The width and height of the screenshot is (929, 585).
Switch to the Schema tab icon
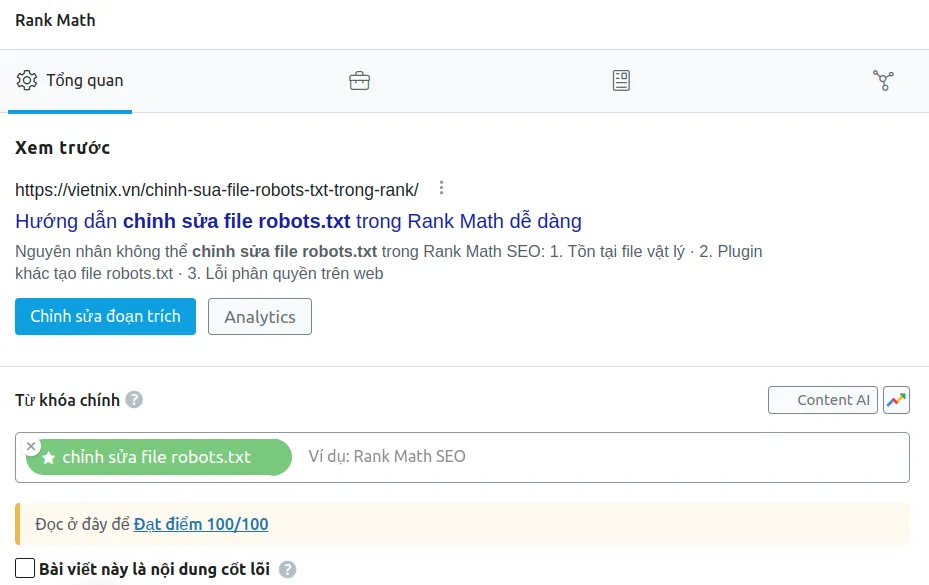point(620,80)
